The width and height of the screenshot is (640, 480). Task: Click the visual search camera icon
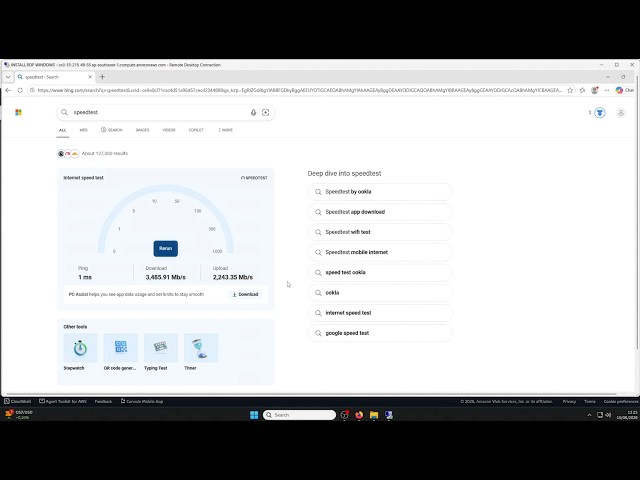point(266,113)
